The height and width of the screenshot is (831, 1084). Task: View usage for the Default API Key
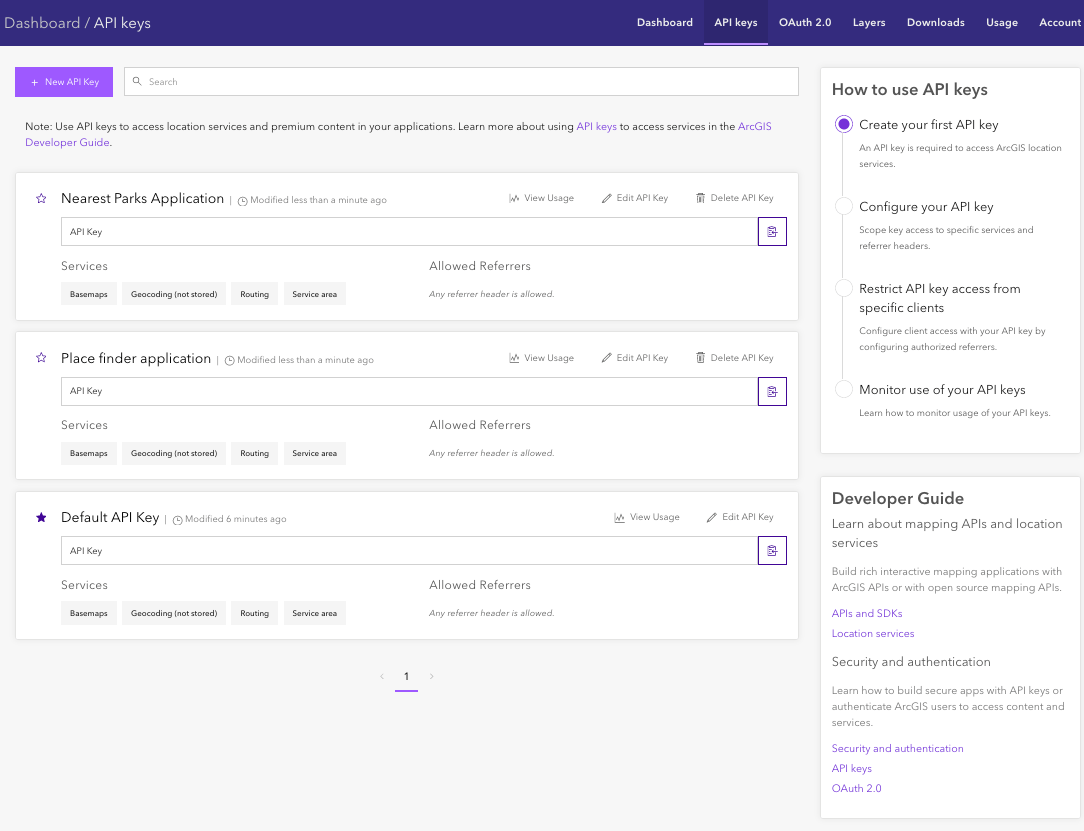pos(647,517)
